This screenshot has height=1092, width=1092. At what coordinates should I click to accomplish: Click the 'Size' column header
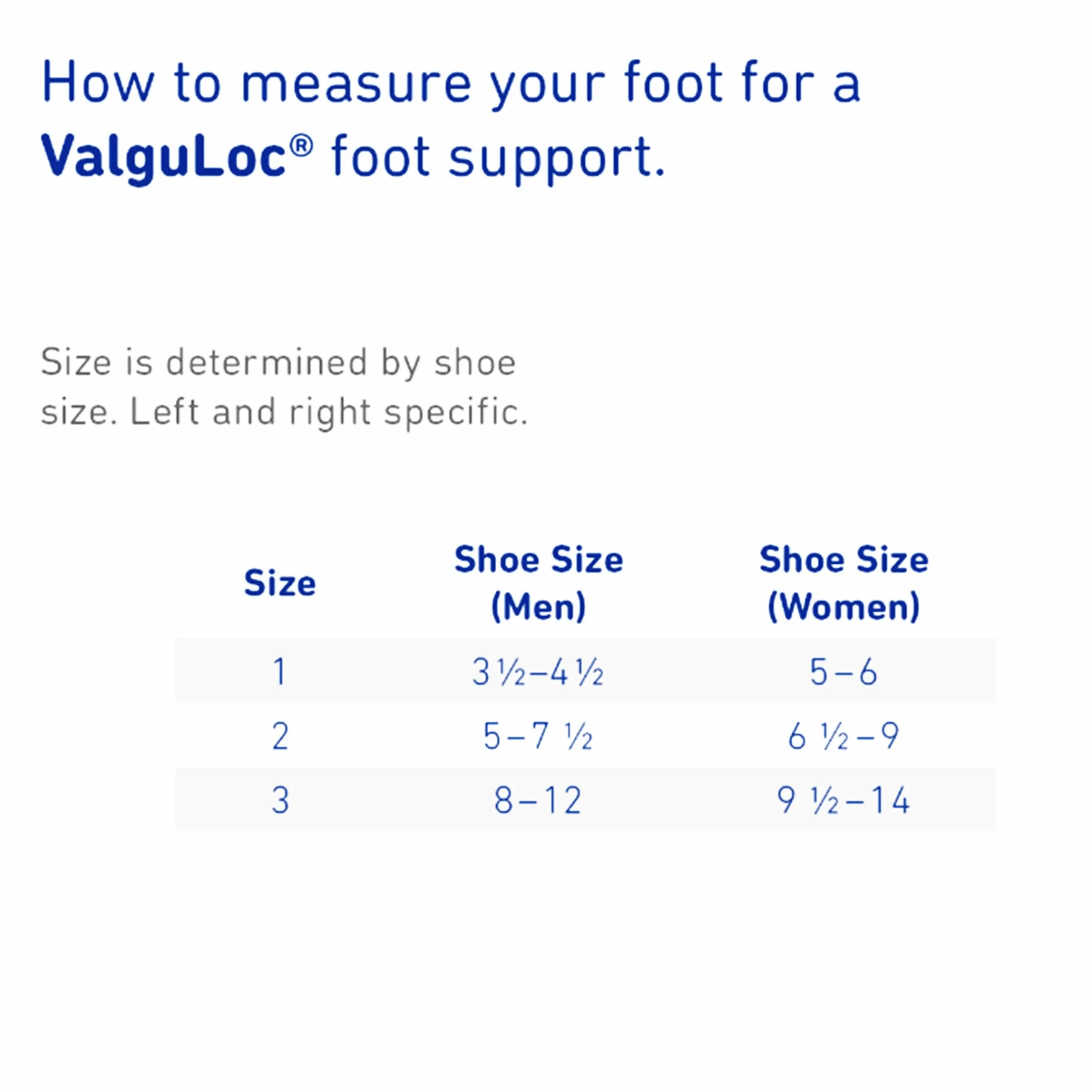point(280,583)
